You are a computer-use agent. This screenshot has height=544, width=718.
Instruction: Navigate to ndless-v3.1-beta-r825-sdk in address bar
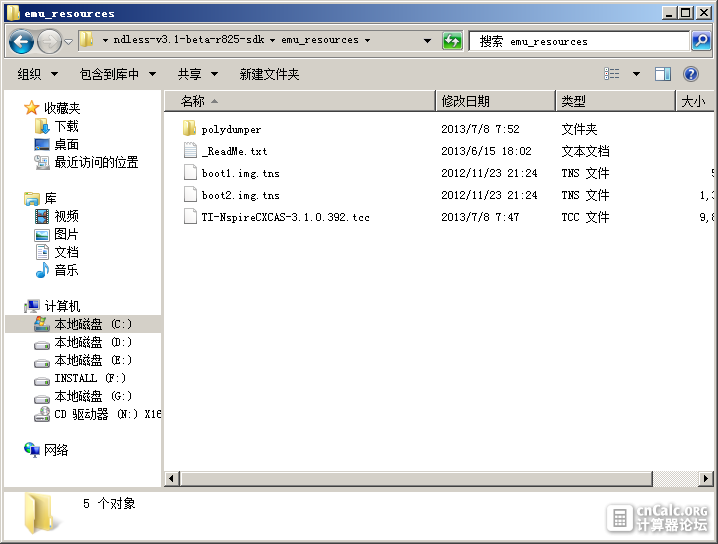pyautogui.click(x=189, y=40)
